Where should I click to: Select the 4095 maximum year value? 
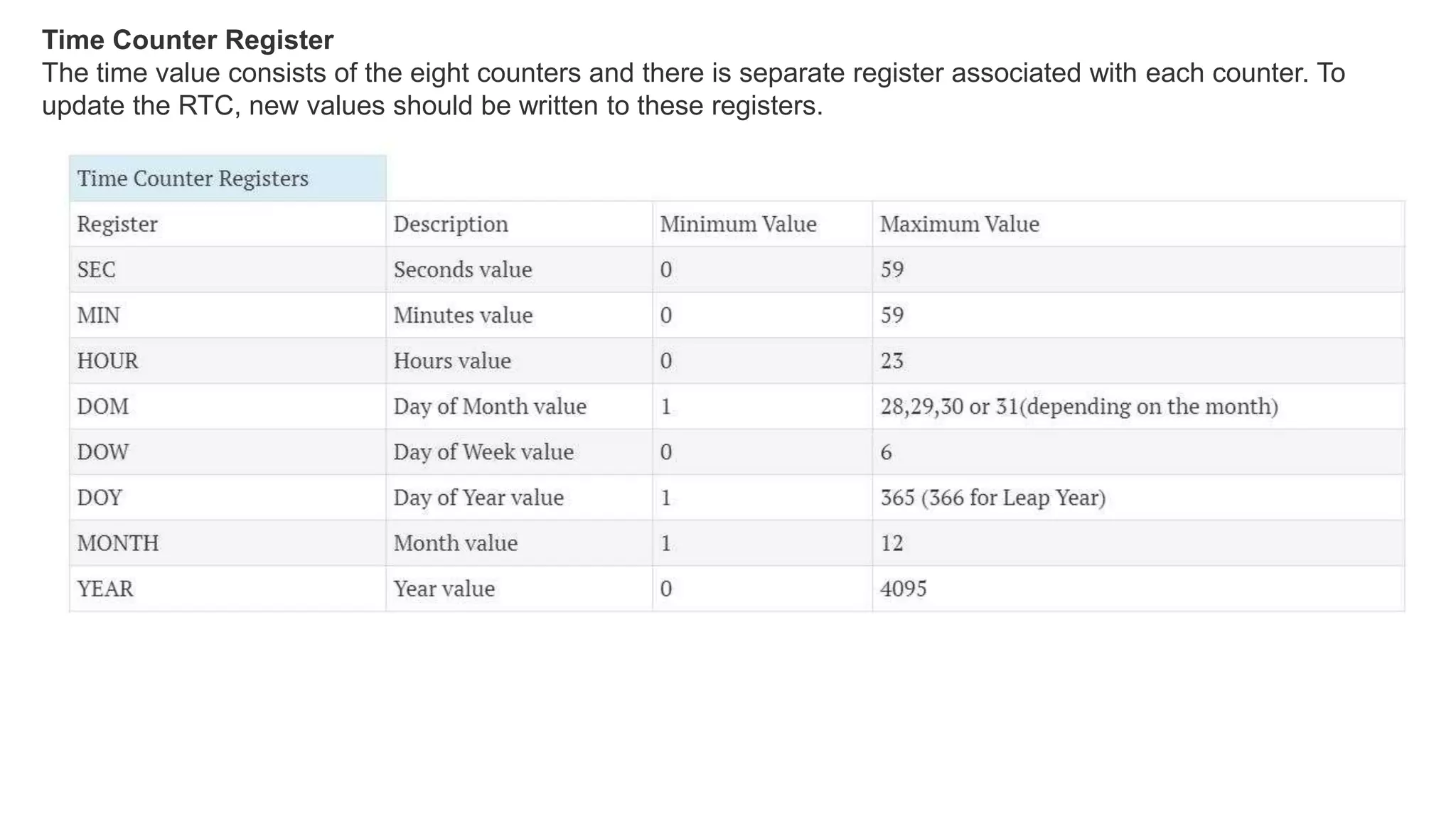point(903,589)
